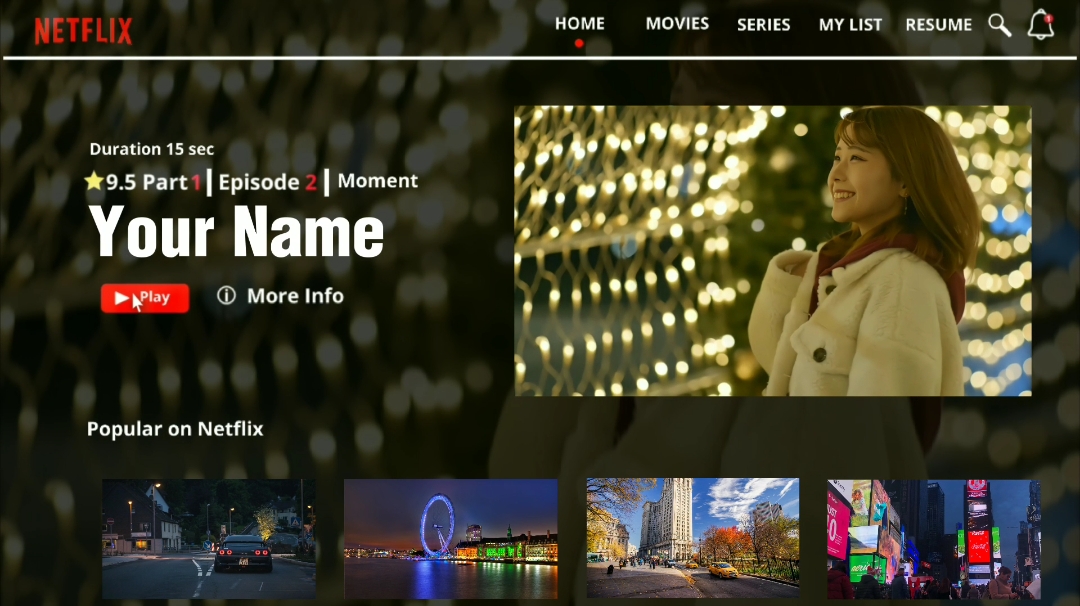Open My List

(x=850, y=25)
